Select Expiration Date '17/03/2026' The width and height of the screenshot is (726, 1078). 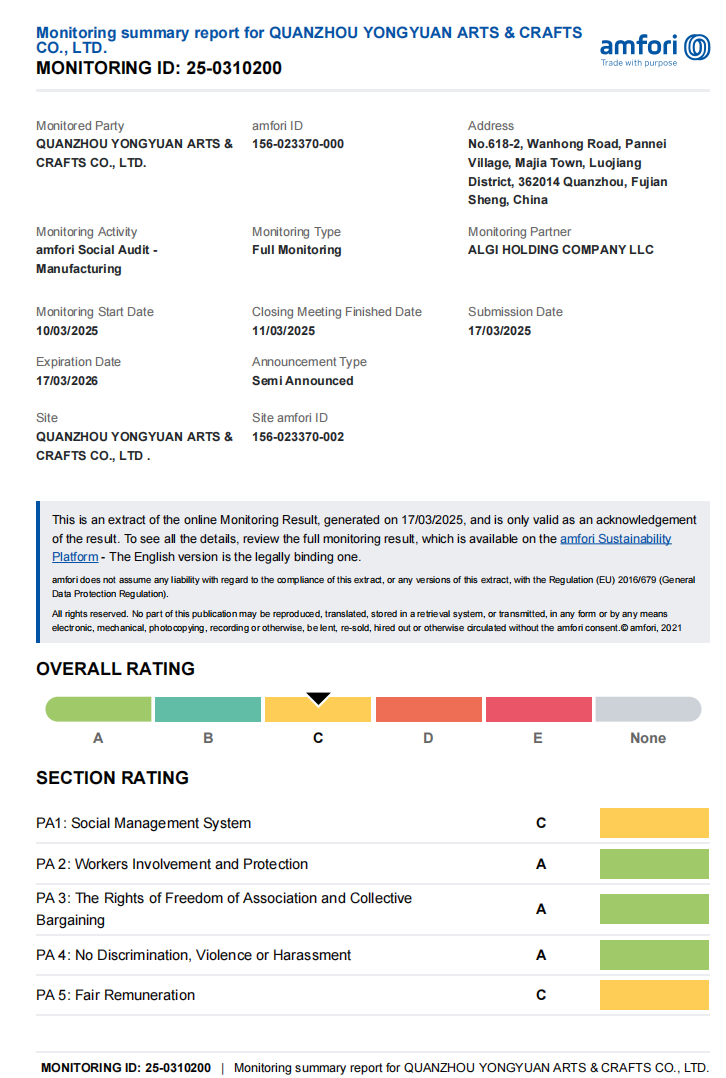pos(67,381)
